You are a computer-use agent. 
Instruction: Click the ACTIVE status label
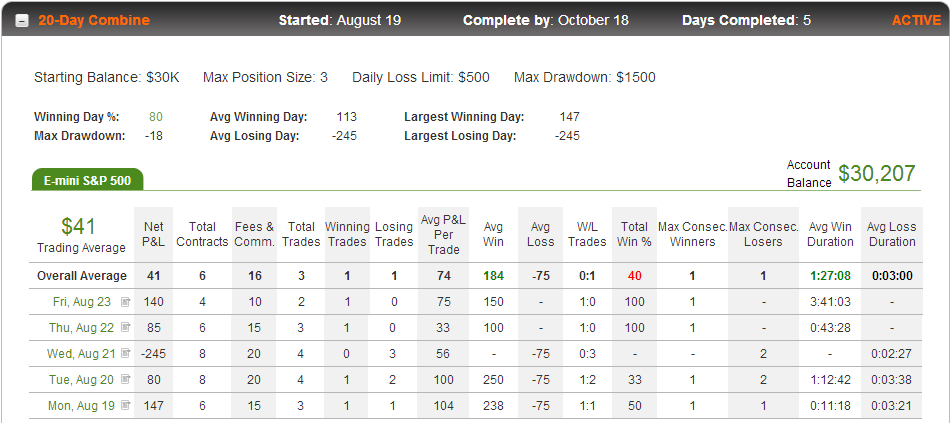tap(916, 20)
